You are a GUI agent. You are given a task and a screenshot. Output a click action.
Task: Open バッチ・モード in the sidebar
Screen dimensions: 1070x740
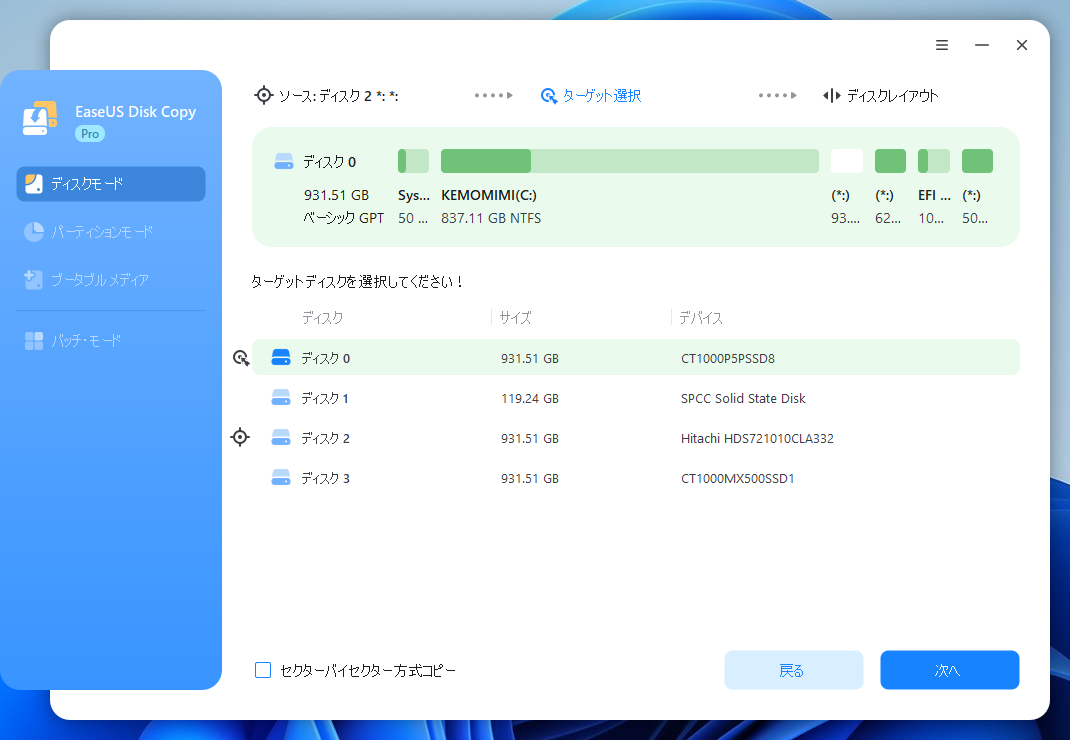(x=111, y=341)
